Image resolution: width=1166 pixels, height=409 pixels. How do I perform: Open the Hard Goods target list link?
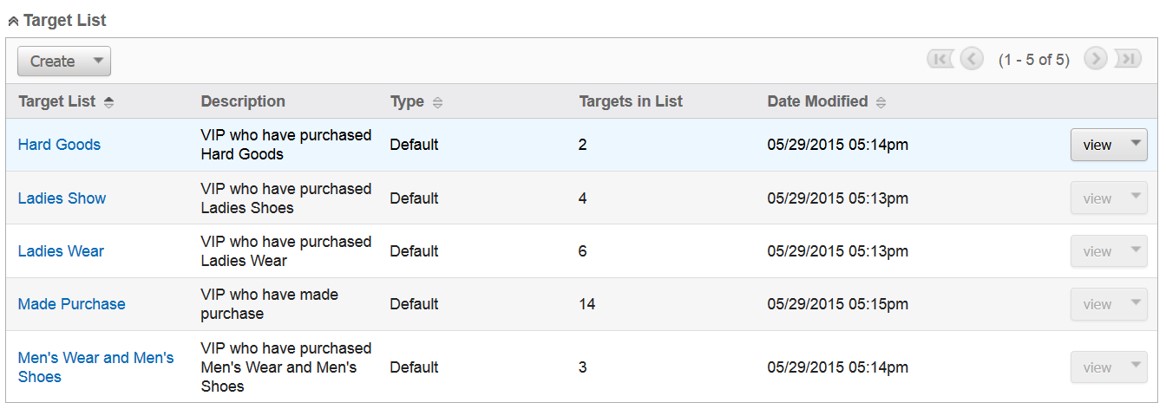59,145
